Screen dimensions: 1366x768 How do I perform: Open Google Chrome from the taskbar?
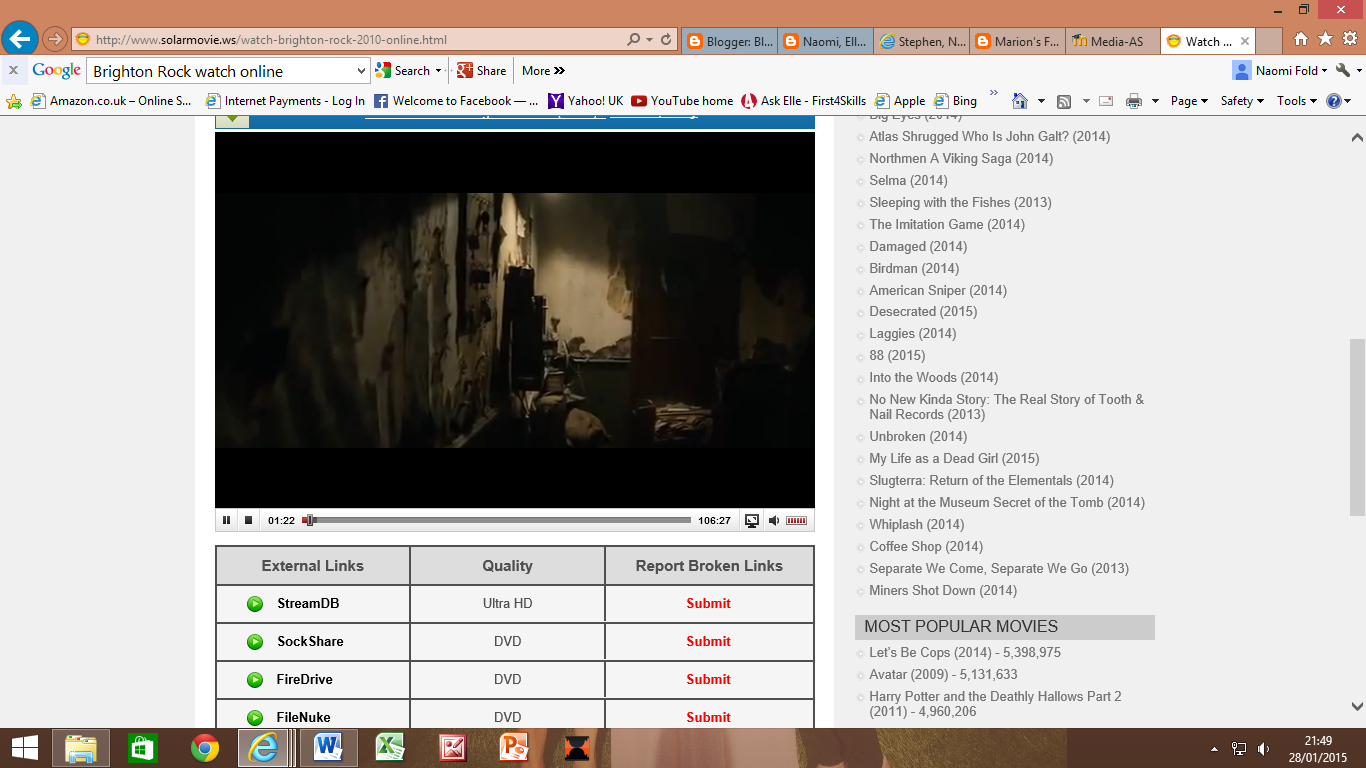tap(205, 748)
